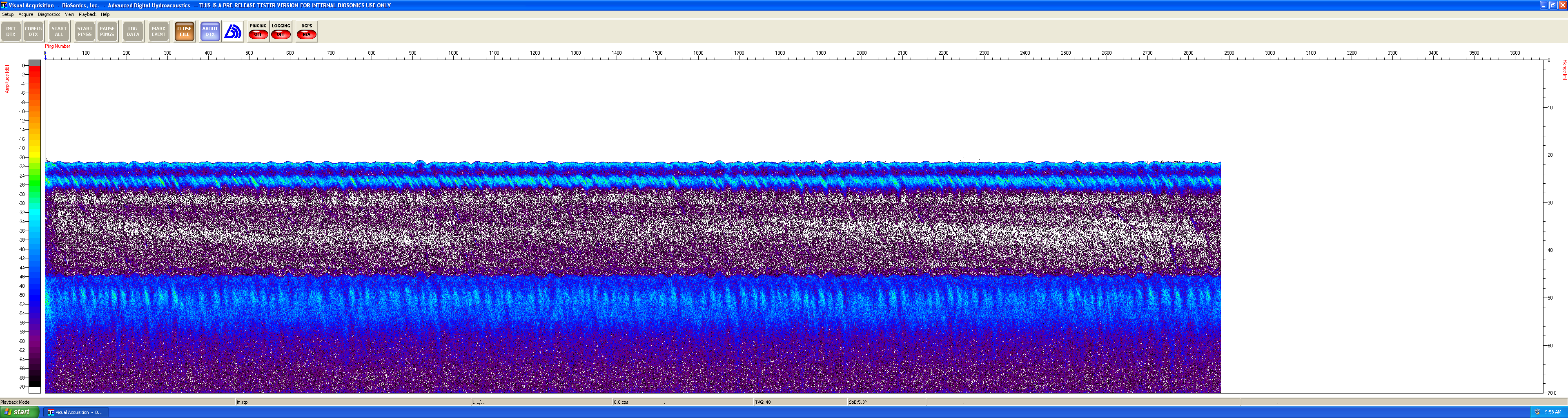1568x418 pixels.
Task: Click the 'SpB:5.3°' status bar entry
Action: [x=857, y=402]
